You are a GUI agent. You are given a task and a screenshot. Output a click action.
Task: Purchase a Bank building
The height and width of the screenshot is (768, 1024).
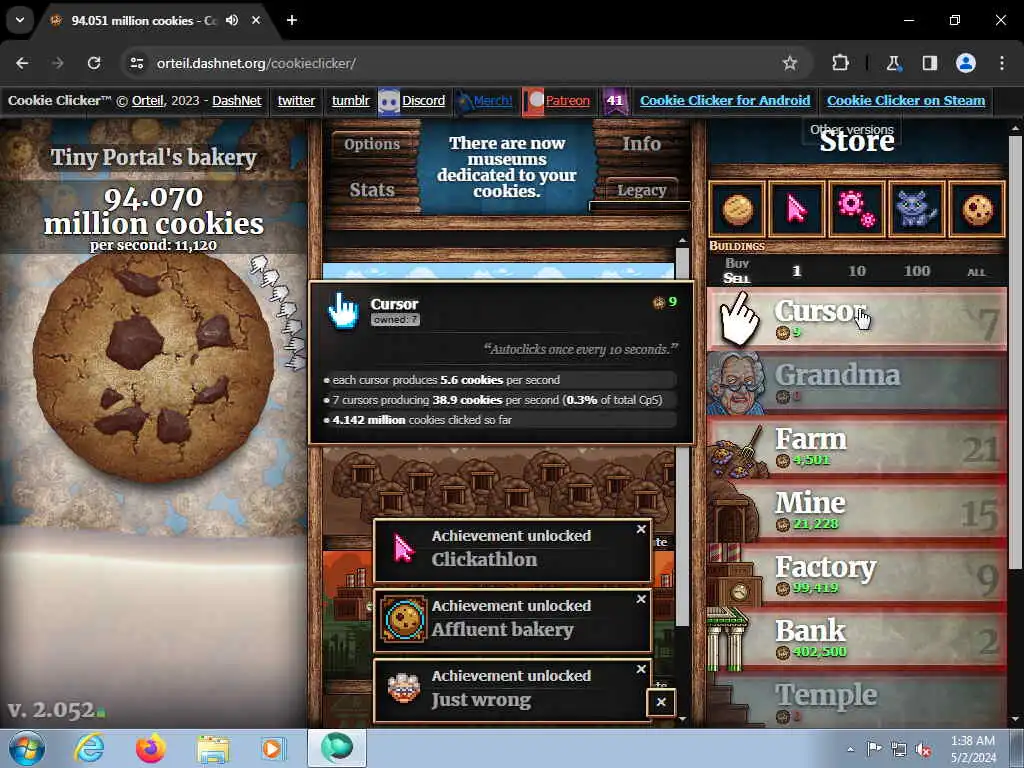click(857, 639)
